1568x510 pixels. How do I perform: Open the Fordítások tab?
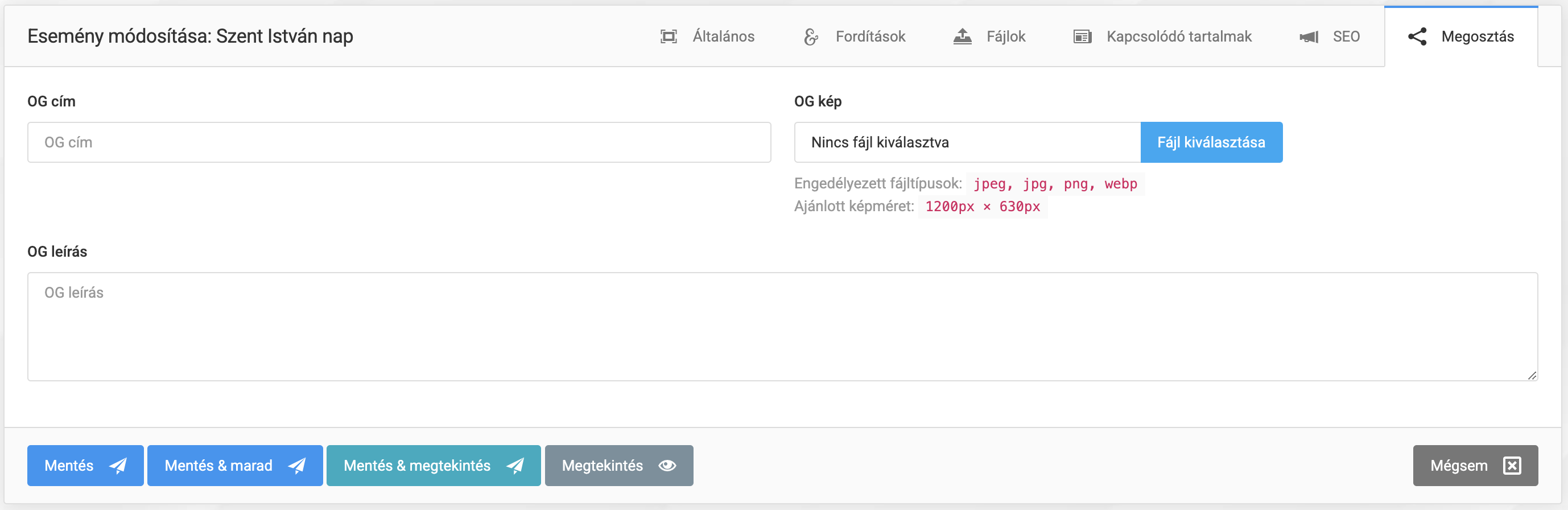(x=870, y=36)
